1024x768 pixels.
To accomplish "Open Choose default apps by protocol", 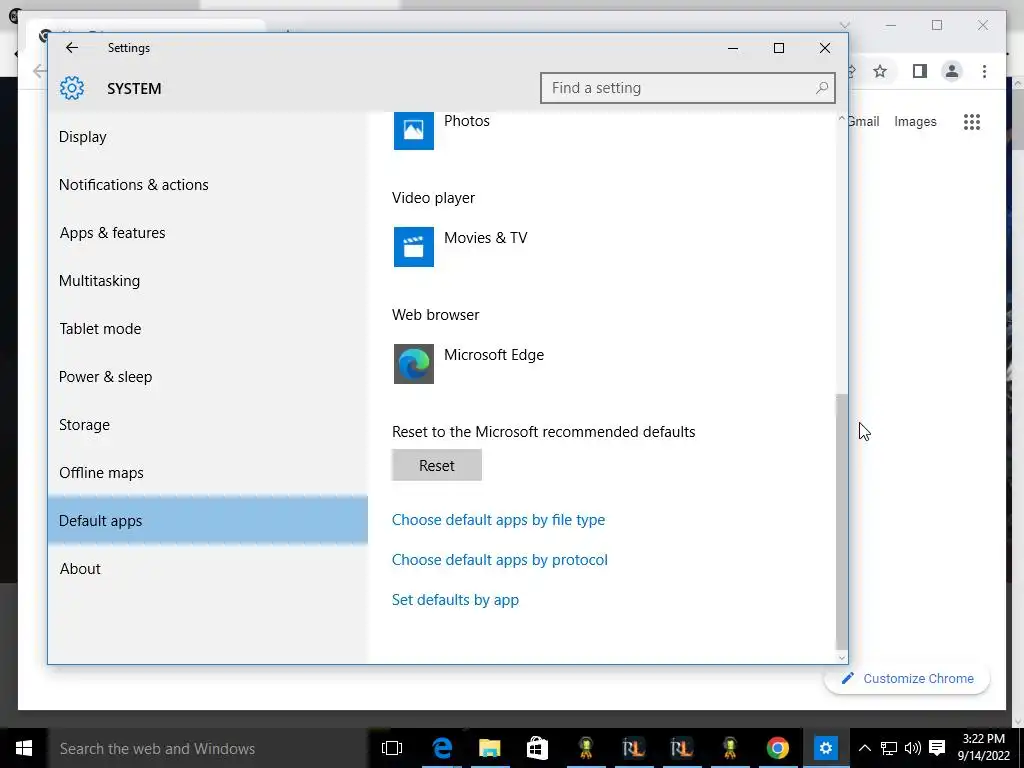I will tap(500, 560).
